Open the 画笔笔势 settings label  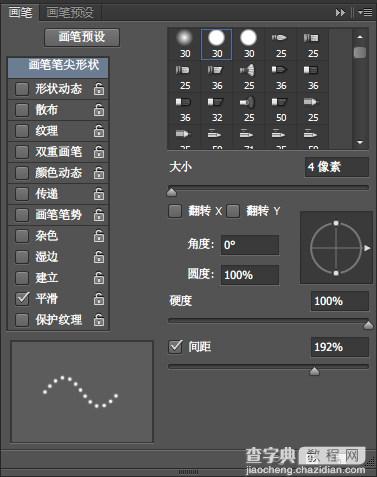coord(59,215)
